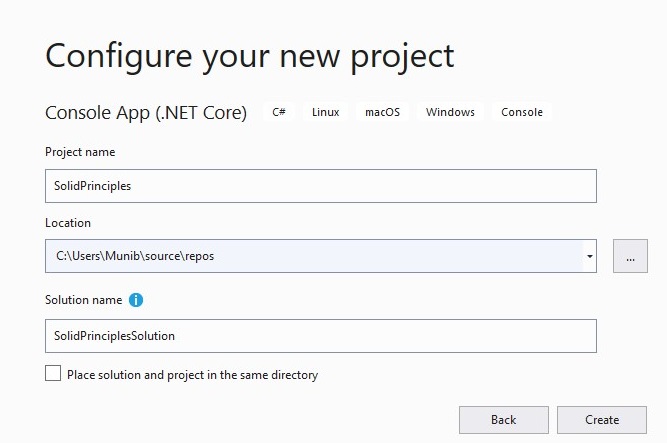Viewport: 667px width, 443px height.
Task: Click the Solution name label
Action: click(83, 300)
